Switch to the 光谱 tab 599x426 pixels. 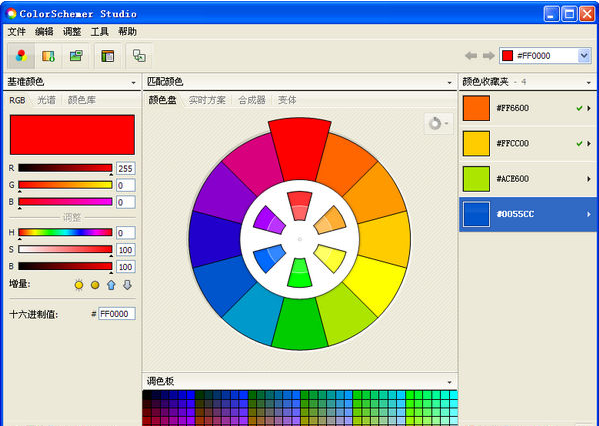[x=46, y=100]
